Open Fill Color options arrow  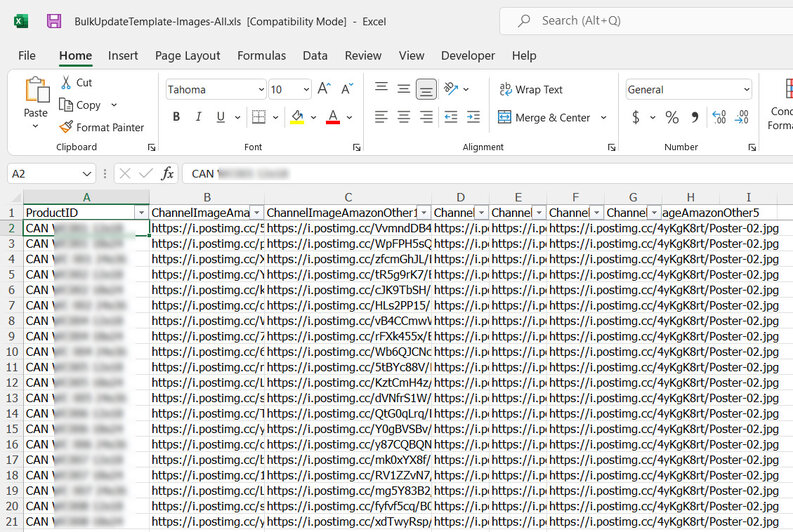point(313,117)
